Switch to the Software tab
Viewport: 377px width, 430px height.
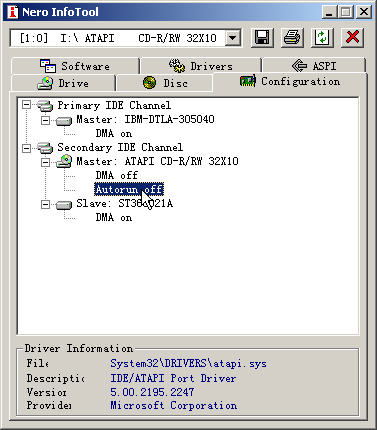tap(75, 66)
